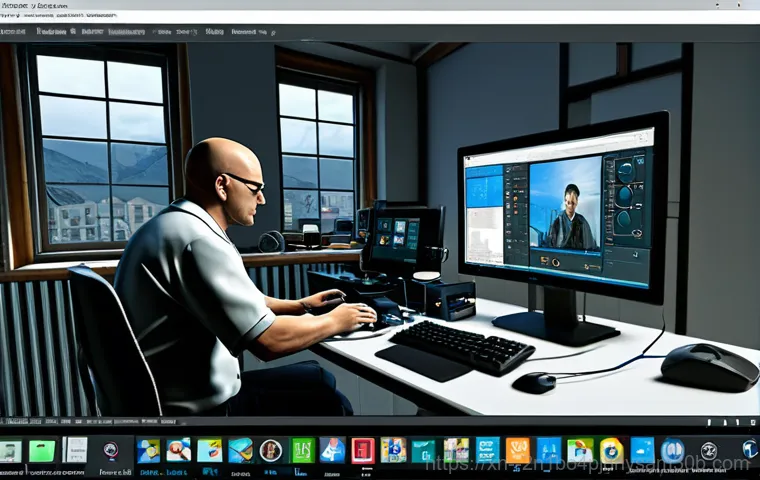
Task: Open the colorful Chrome-style round taskbar icon
Action: 611,450
